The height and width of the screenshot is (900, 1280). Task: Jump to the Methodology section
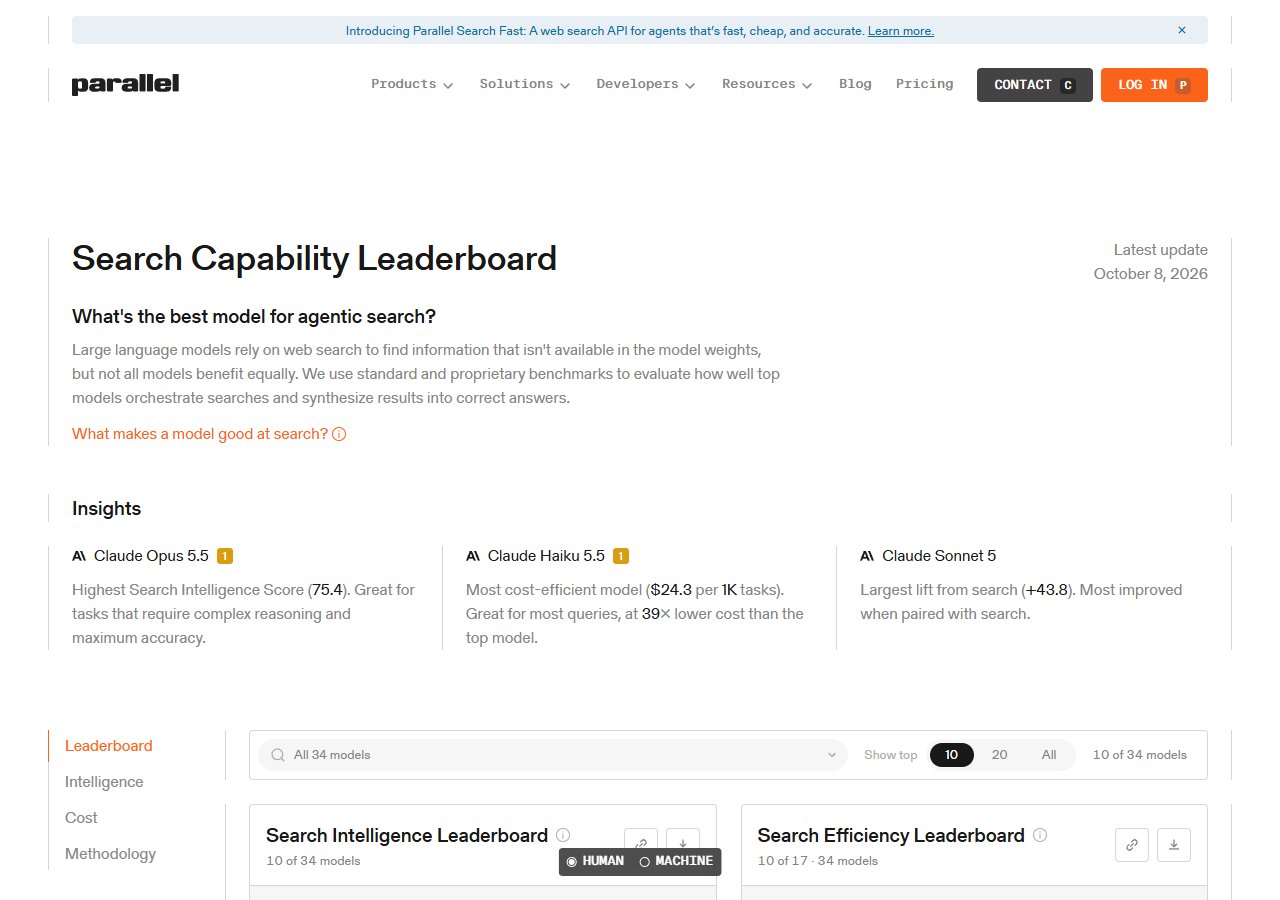pyautogui.click(x=110, y=854)
